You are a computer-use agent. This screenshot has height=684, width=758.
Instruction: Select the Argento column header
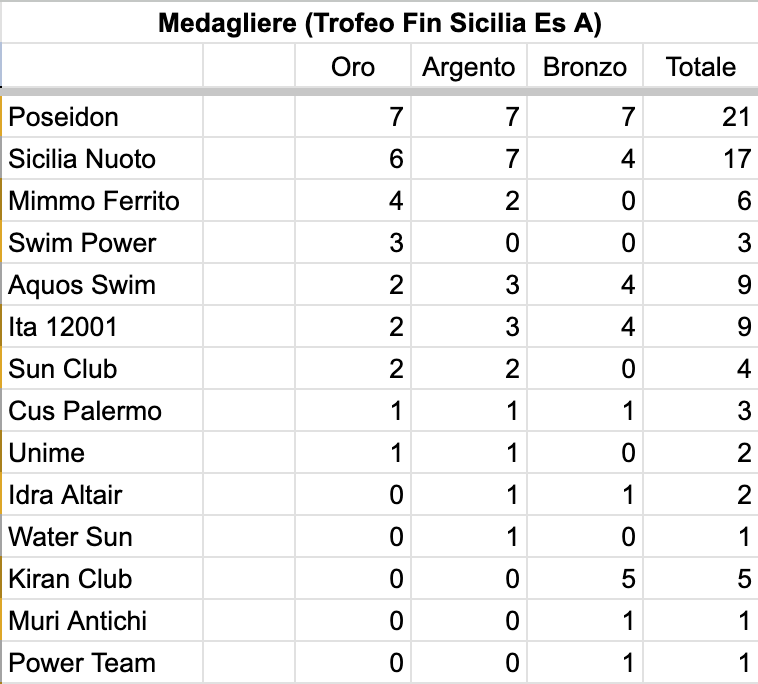click(468, 66)
